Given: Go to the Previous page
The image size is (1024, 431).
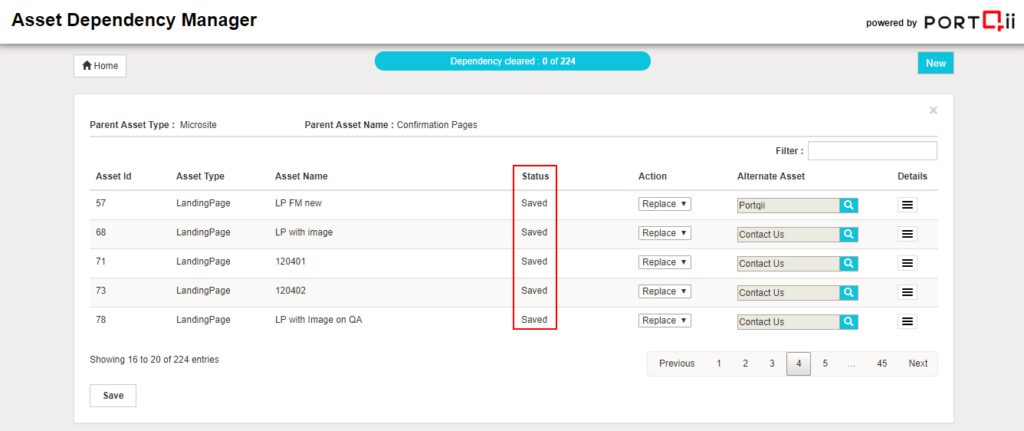Looking at the screenshot, I should (x=677, y=364).
